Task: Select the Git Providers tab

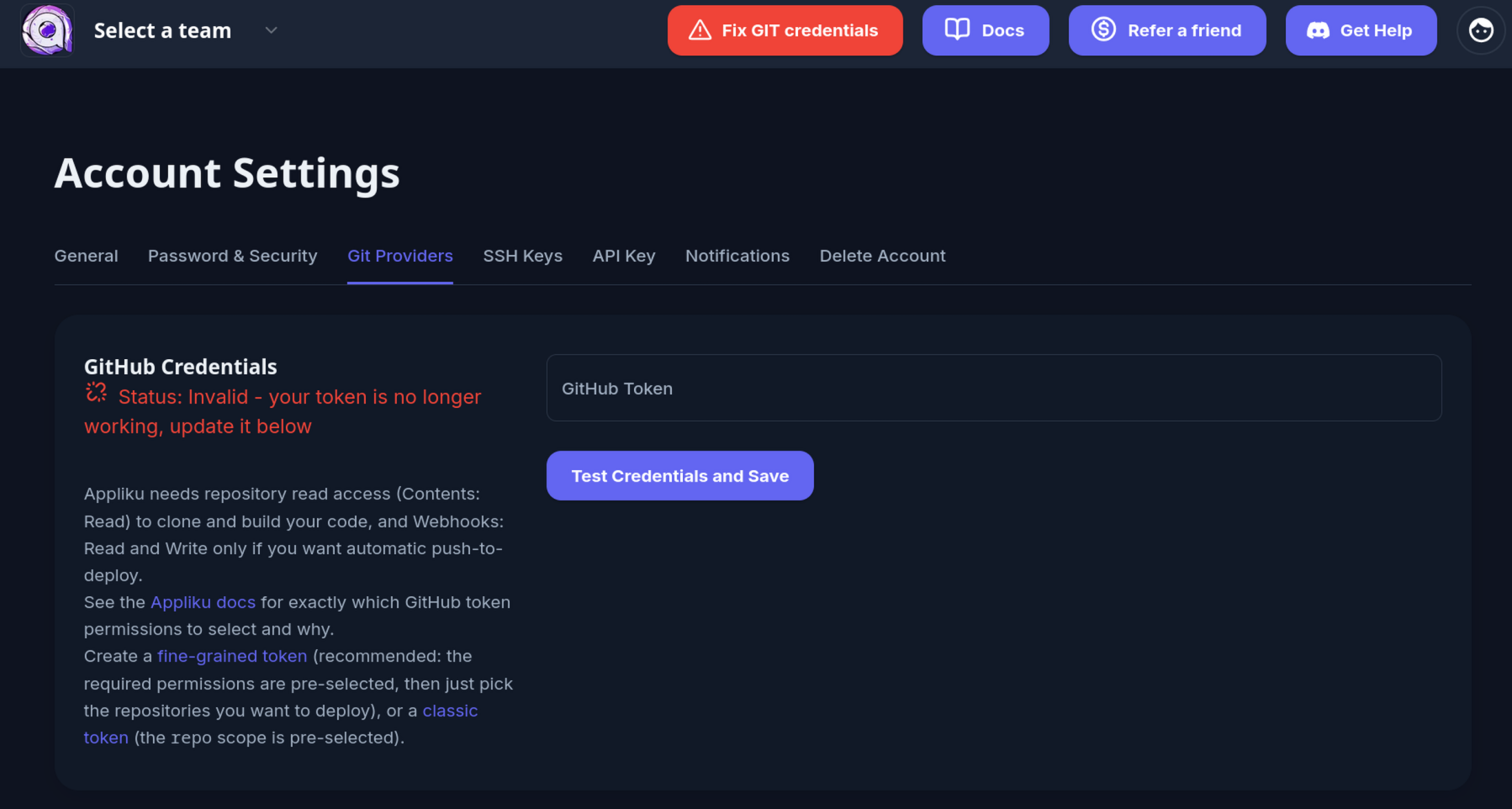Action: 400,256
